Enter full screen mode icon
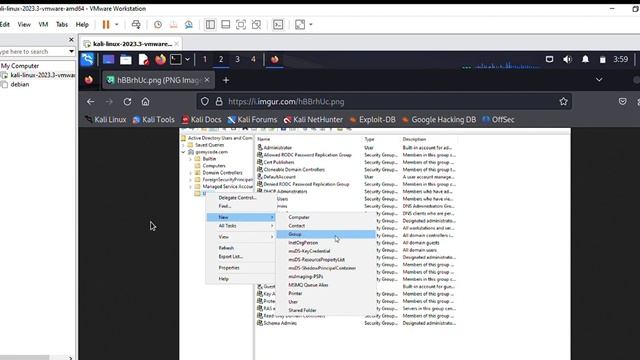This screenshot has height=360, width=640. tap(241, 25)
